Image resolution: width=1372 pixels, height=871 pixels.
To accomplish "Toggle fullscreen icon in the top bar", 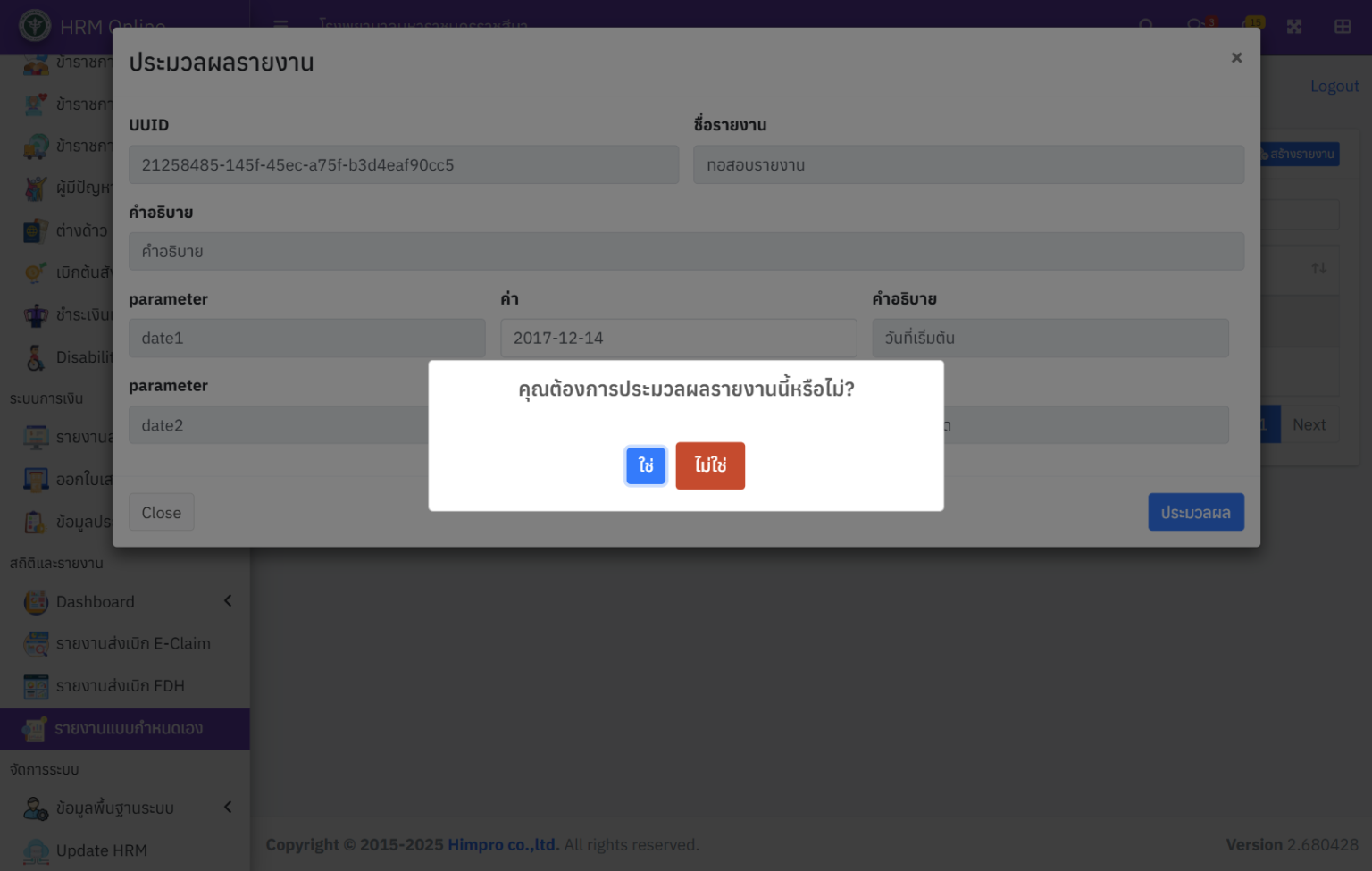I will coord(1293,27).
